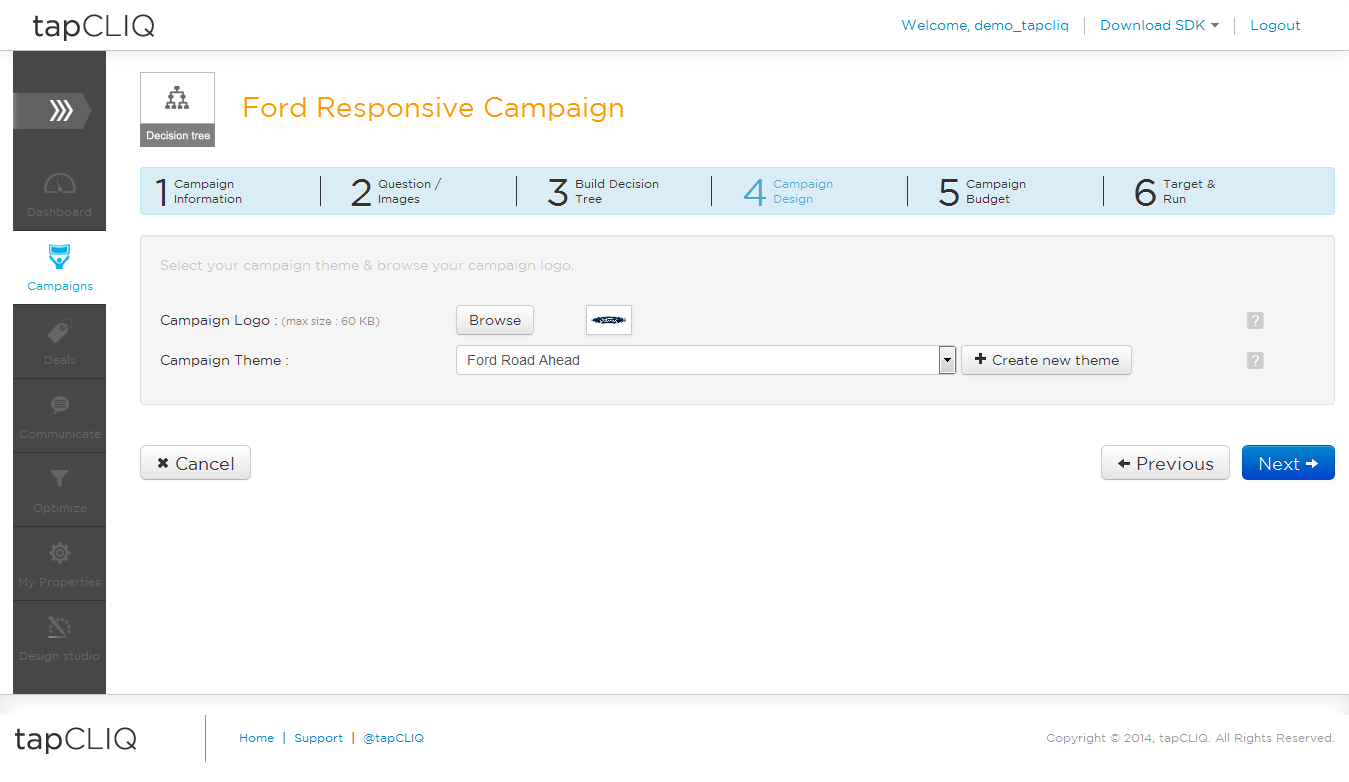
Task: Click the copyright 2014 tapCLIQ text
Action: (1190, 738)
